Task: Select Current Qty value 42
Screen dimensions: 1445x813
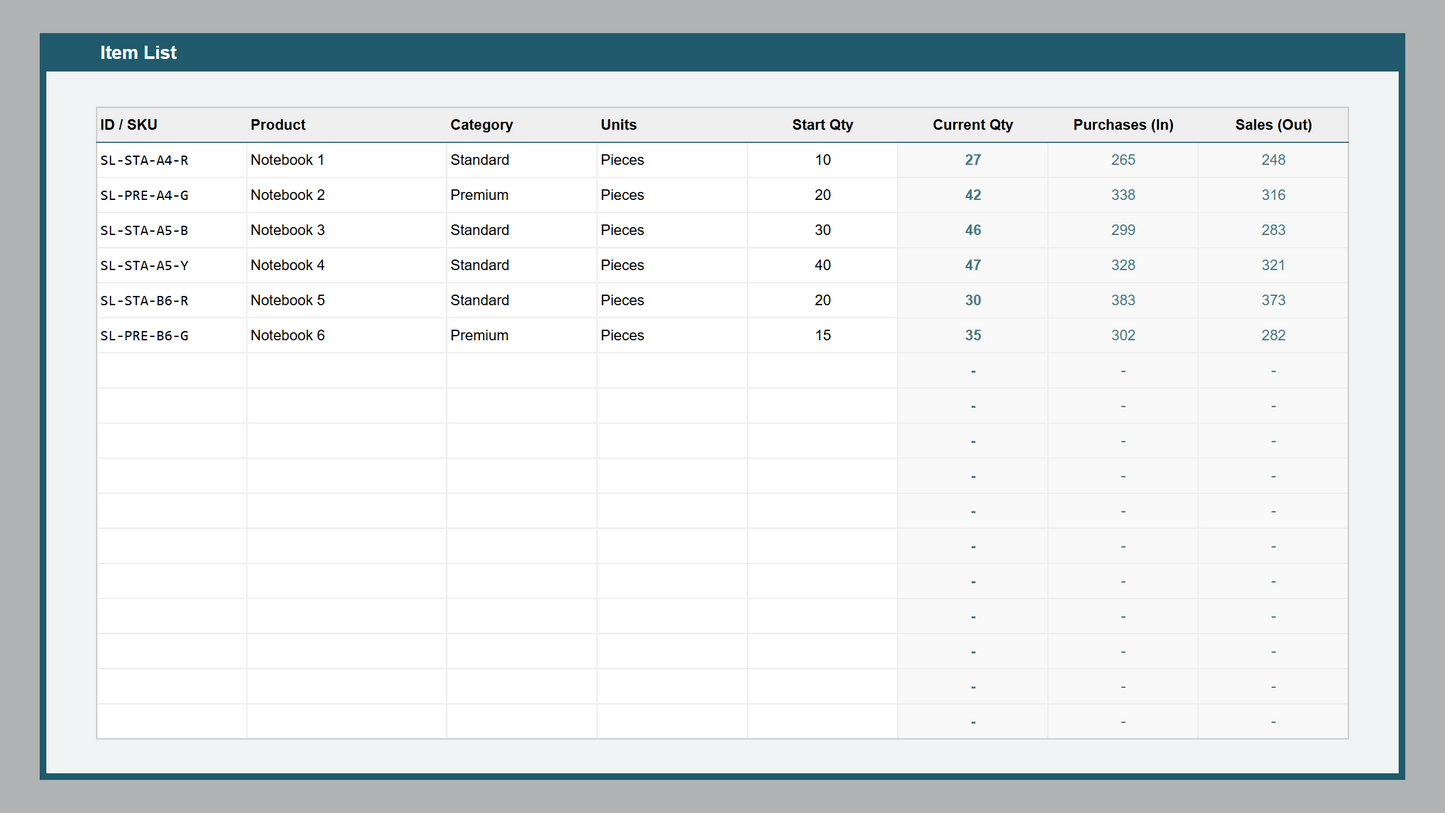Action: tap(972, 195)
